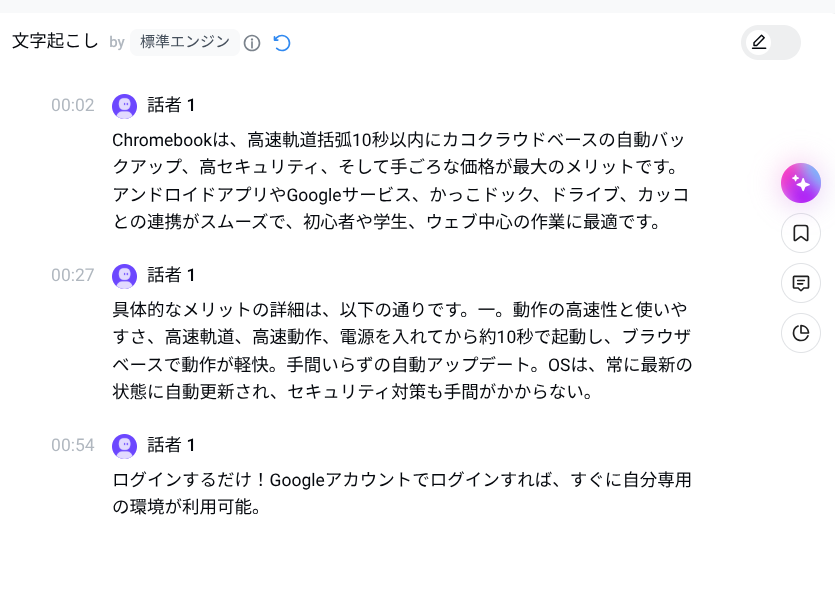Jump to timestamp 00:54

[73, 445]
